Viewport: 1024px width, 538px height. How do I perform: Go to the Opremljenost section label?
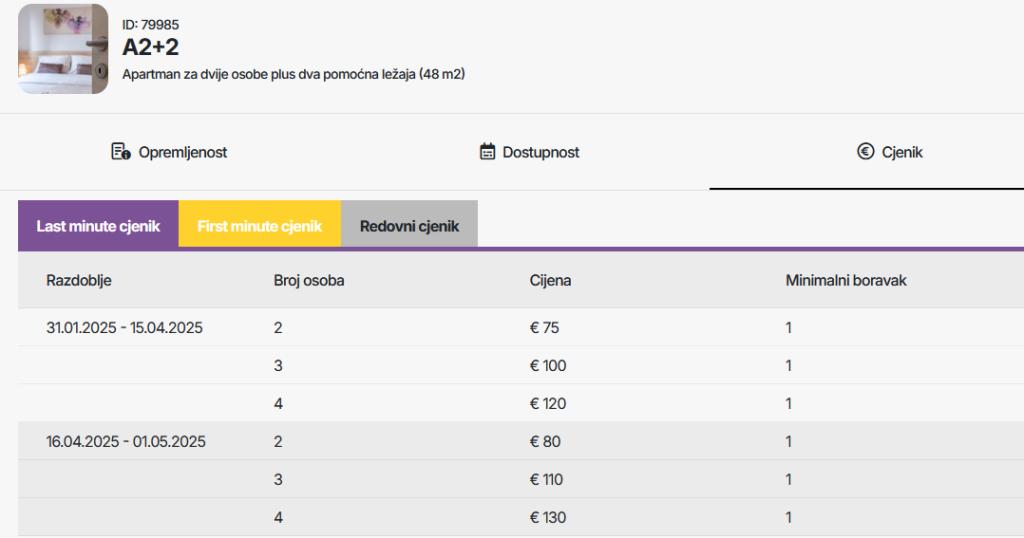point(183,152)
